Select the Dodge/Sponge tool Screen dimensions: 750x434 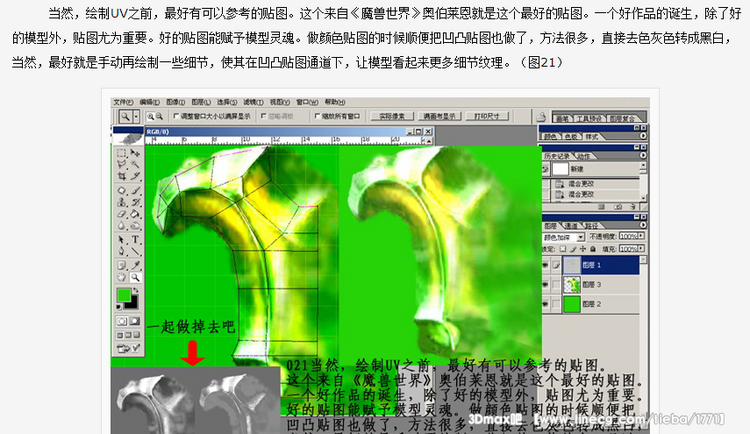pyautogui.click(x=135, y=225)
